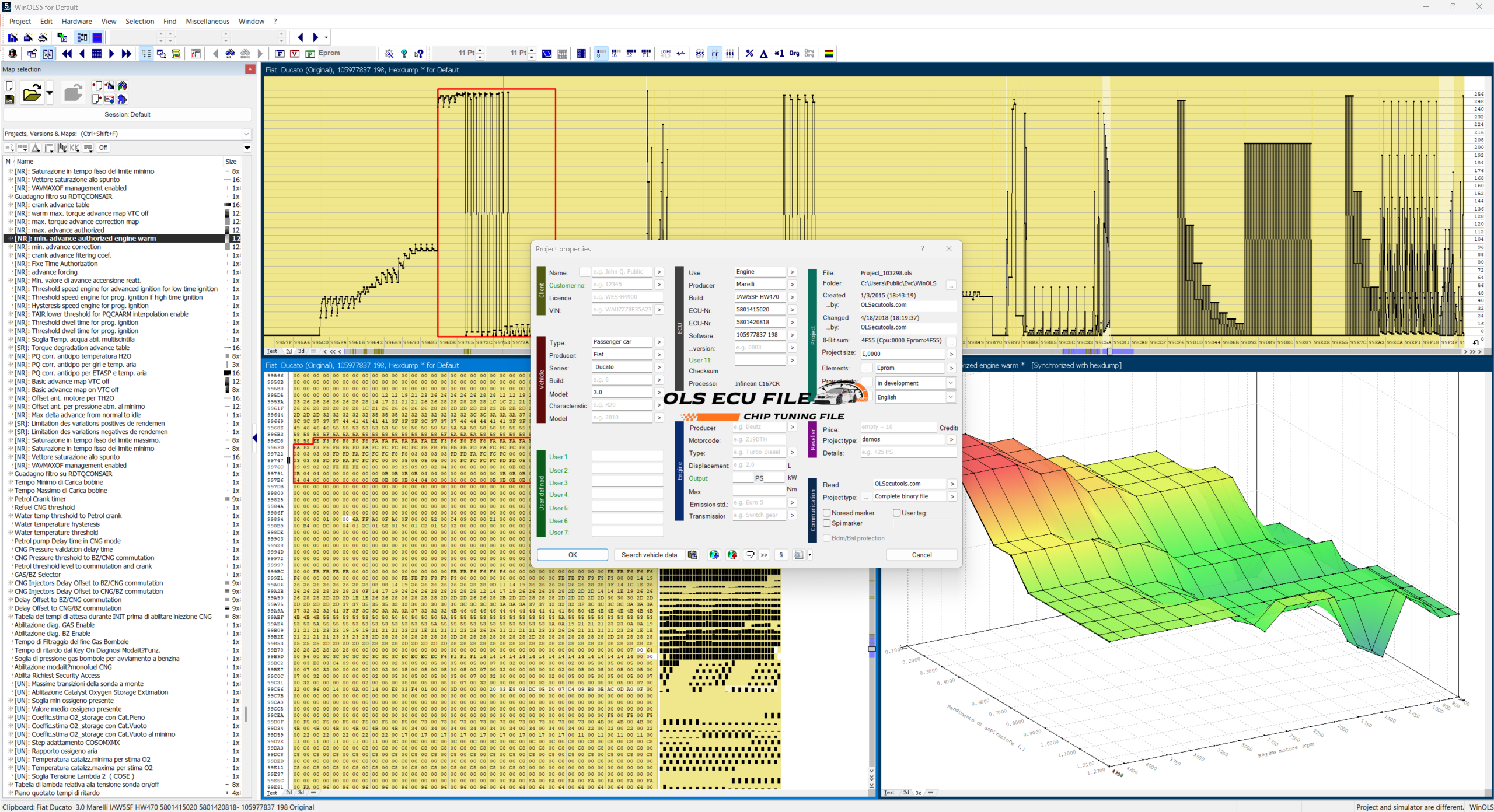The width and height of the screenshot is (1494, 812).
Task: Click the open folder icon in Map selection
Action: pos(32,93)
